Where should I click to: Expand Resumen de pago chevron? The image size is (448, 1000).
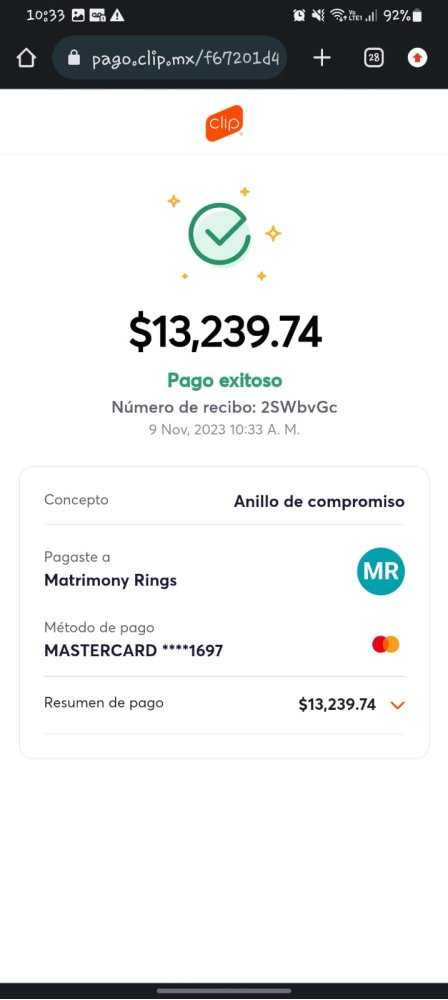click(x=397, y=705)
